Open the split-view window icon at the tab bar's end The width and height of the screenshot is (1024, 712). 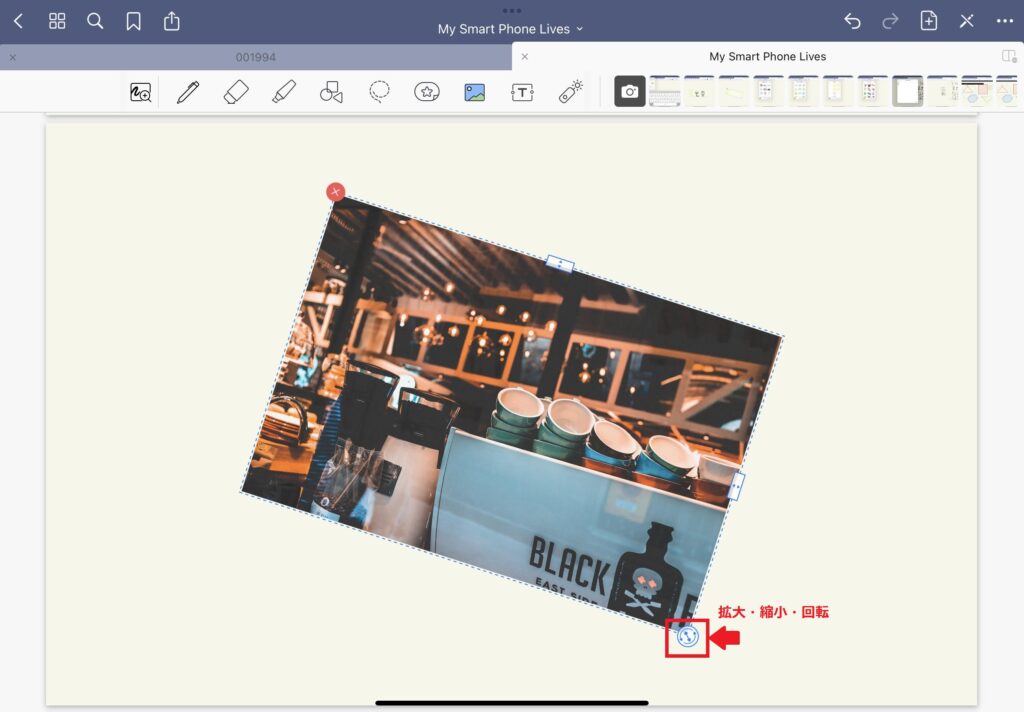click(x=1010, y=57)
